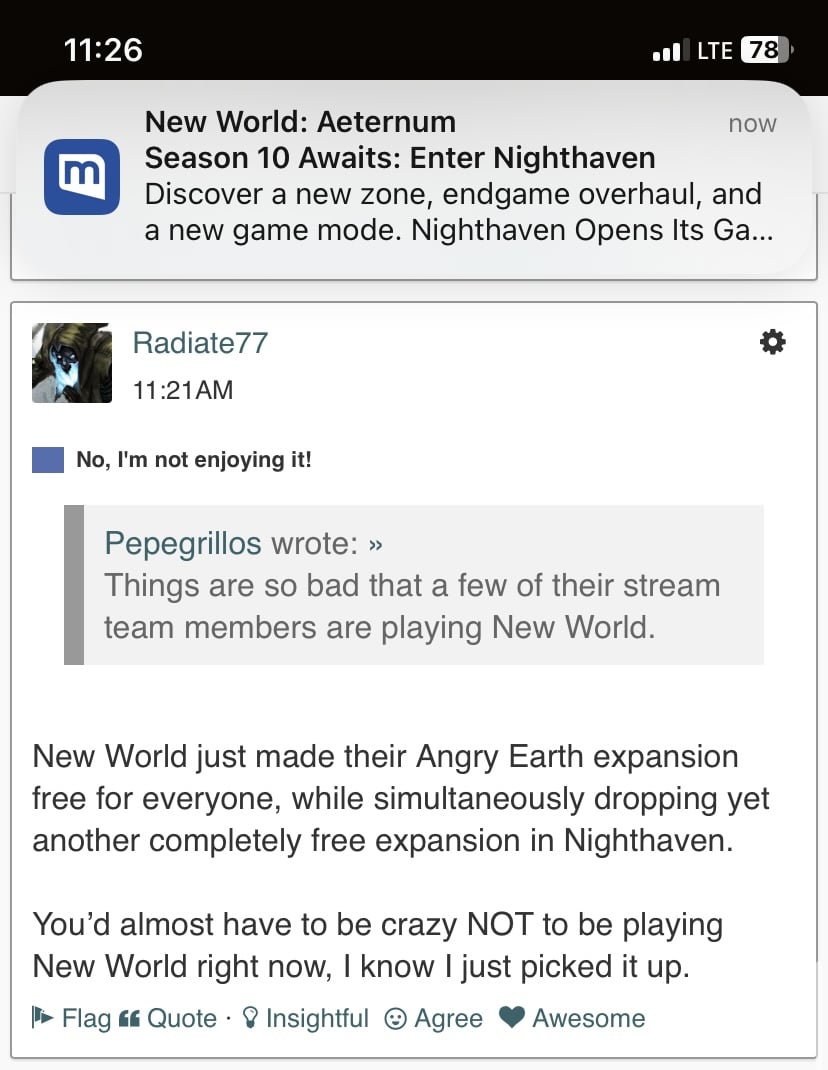828x1070 pixels.
Task: Tap the battery indicator in status bar
Action: click(x=767, y=50)
